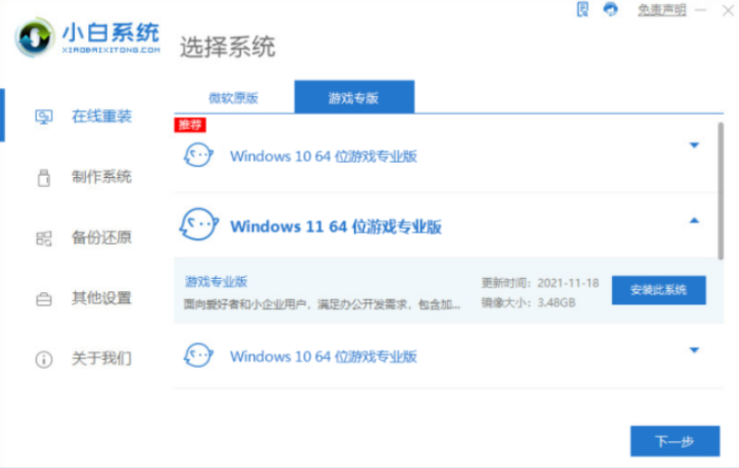Click the 其他设置 toolbox icon

(x=44, y=299)
